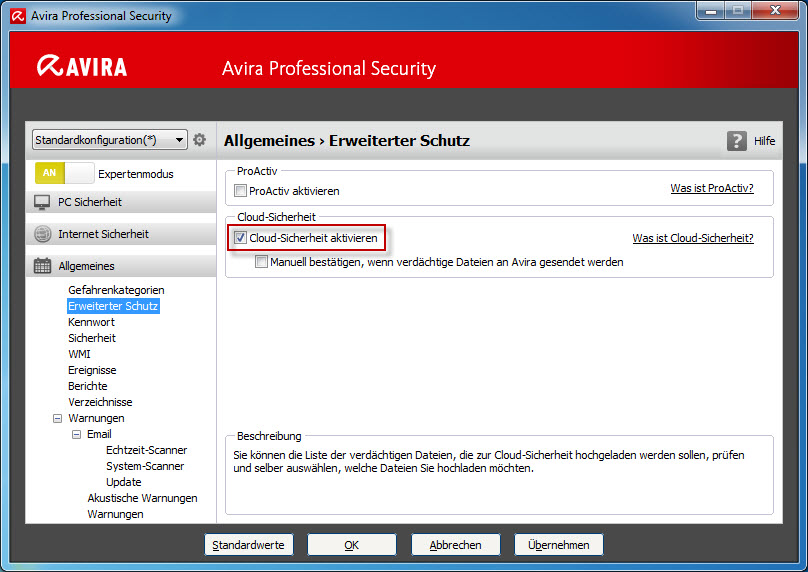Image resolution: width=808 pixels, height=572 pixels.
Task: Click the Beschreibung description text
Action: [x=489, y=462]
